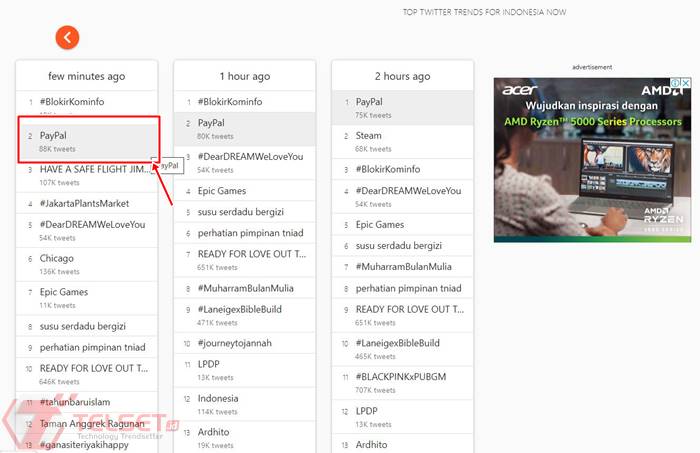Open Epic Games in 2 hours ago column
This screenshot has height=453, width=700.
pos(403,225)
